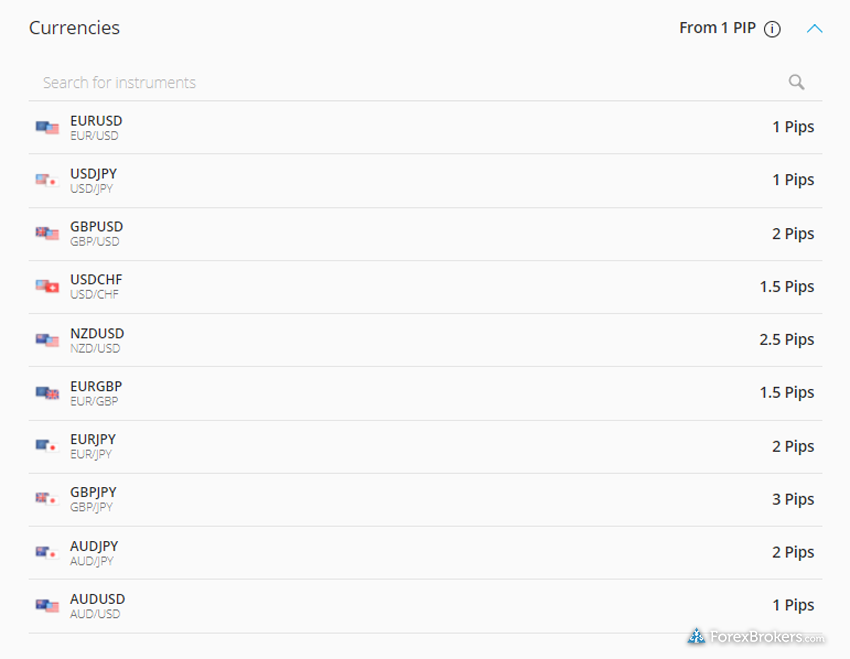Collapse the Currencies section with the chevron
850x659 pixels.
[x=814, y=29]
